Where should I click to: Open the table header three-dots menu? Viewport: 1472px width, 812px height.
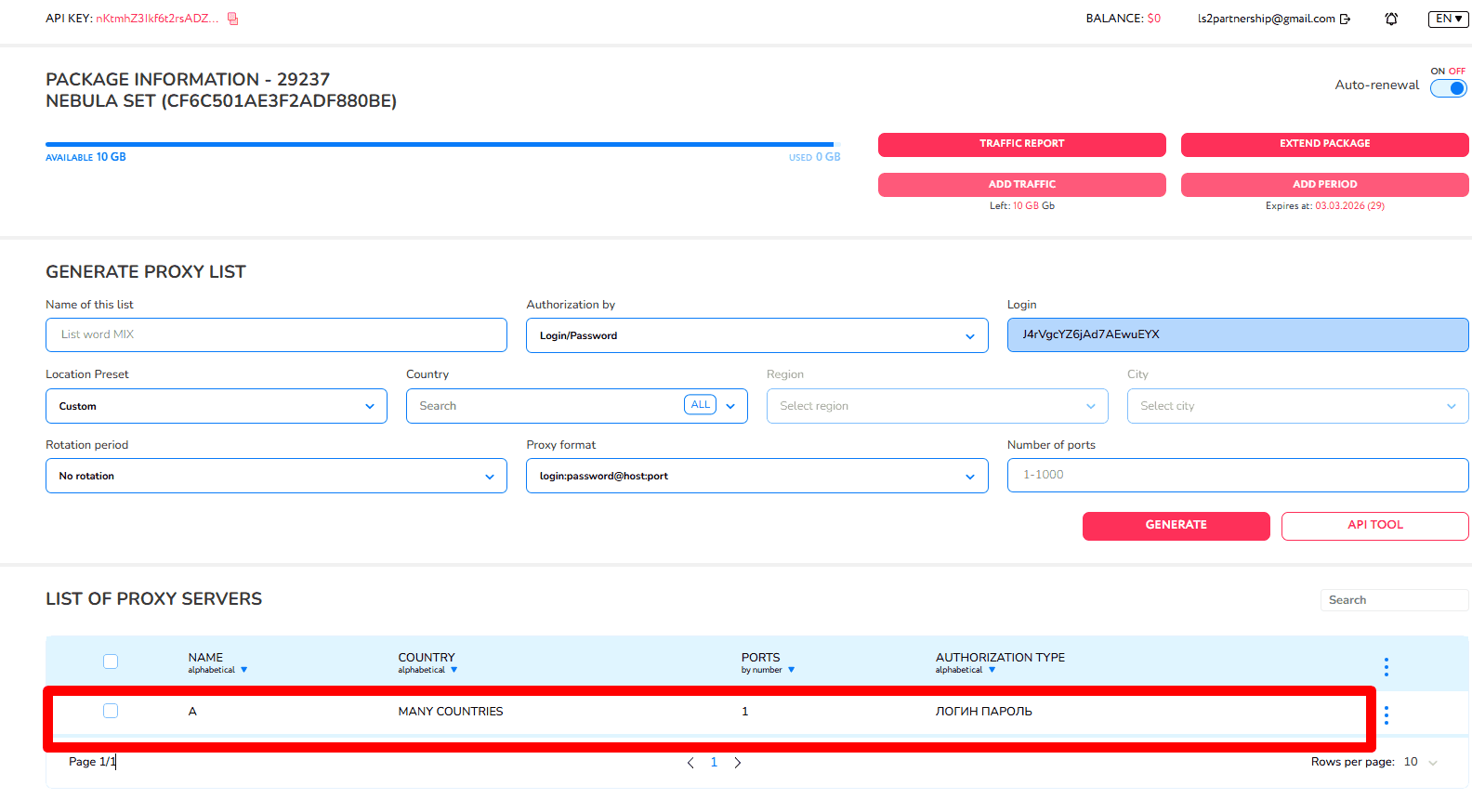click(x=1387, y=667)
